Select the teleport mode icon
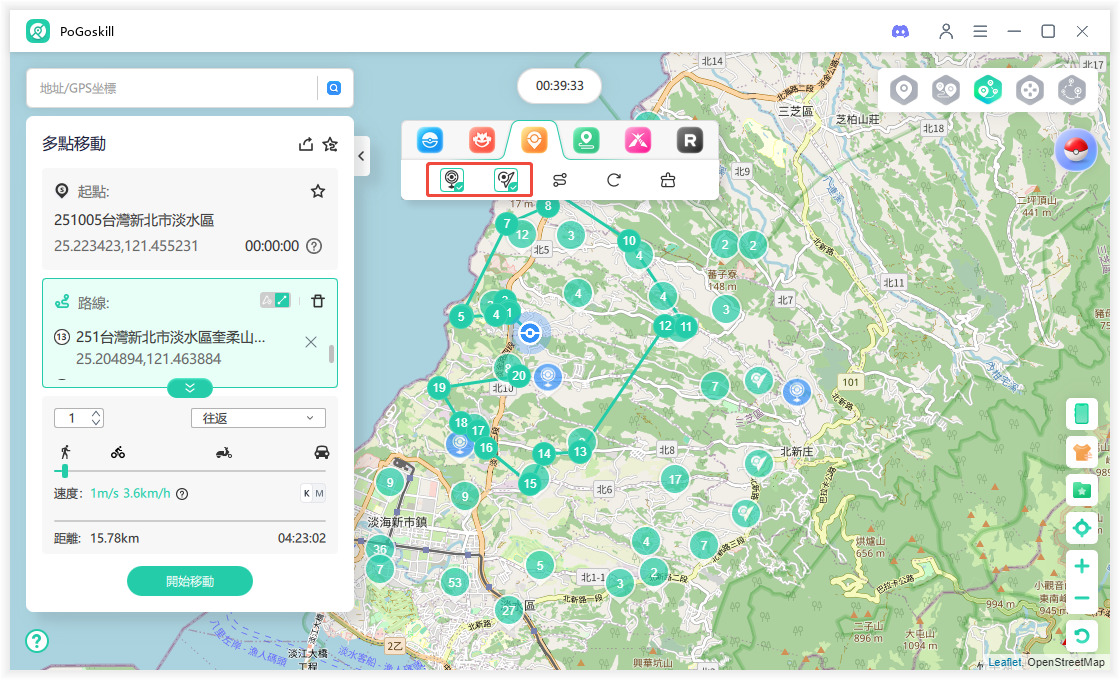 coord(904,90)
